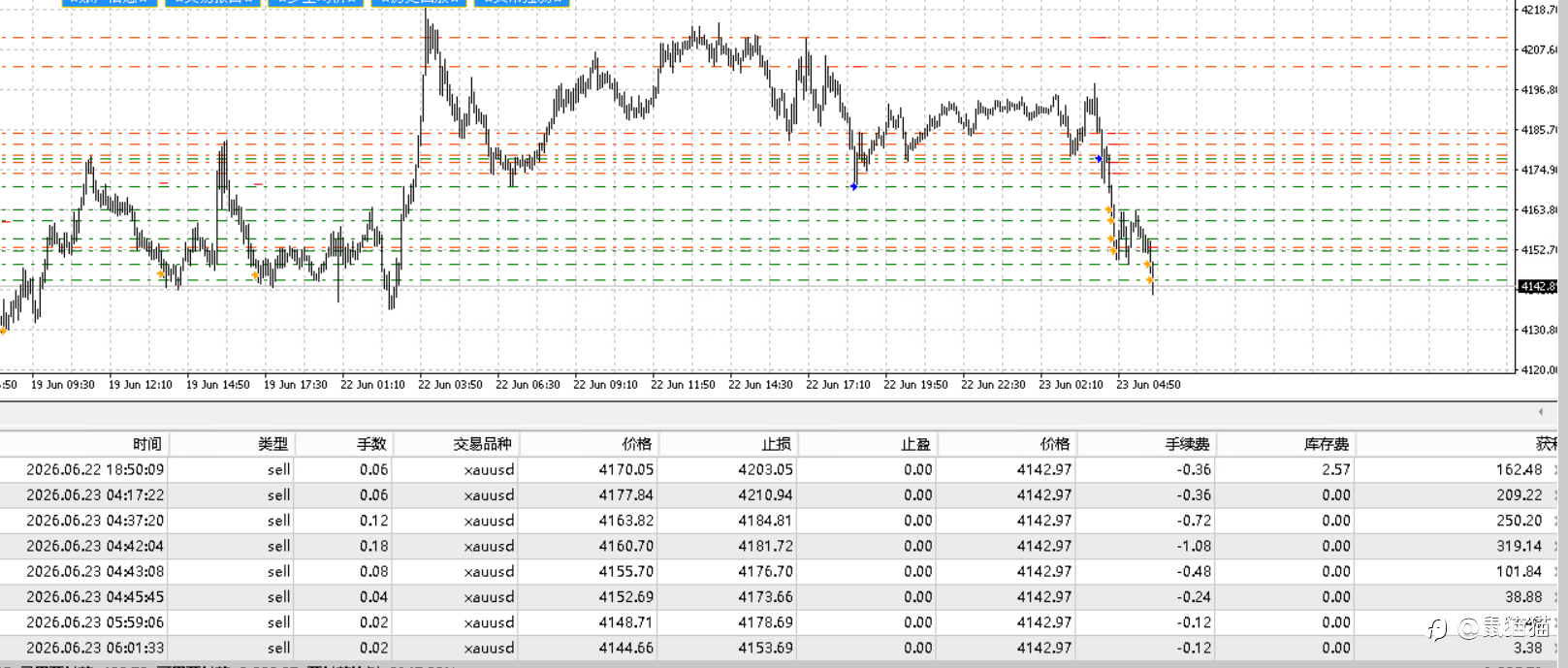
Task: Click the open price 4144.66 cell
Action: coord(625,648)
